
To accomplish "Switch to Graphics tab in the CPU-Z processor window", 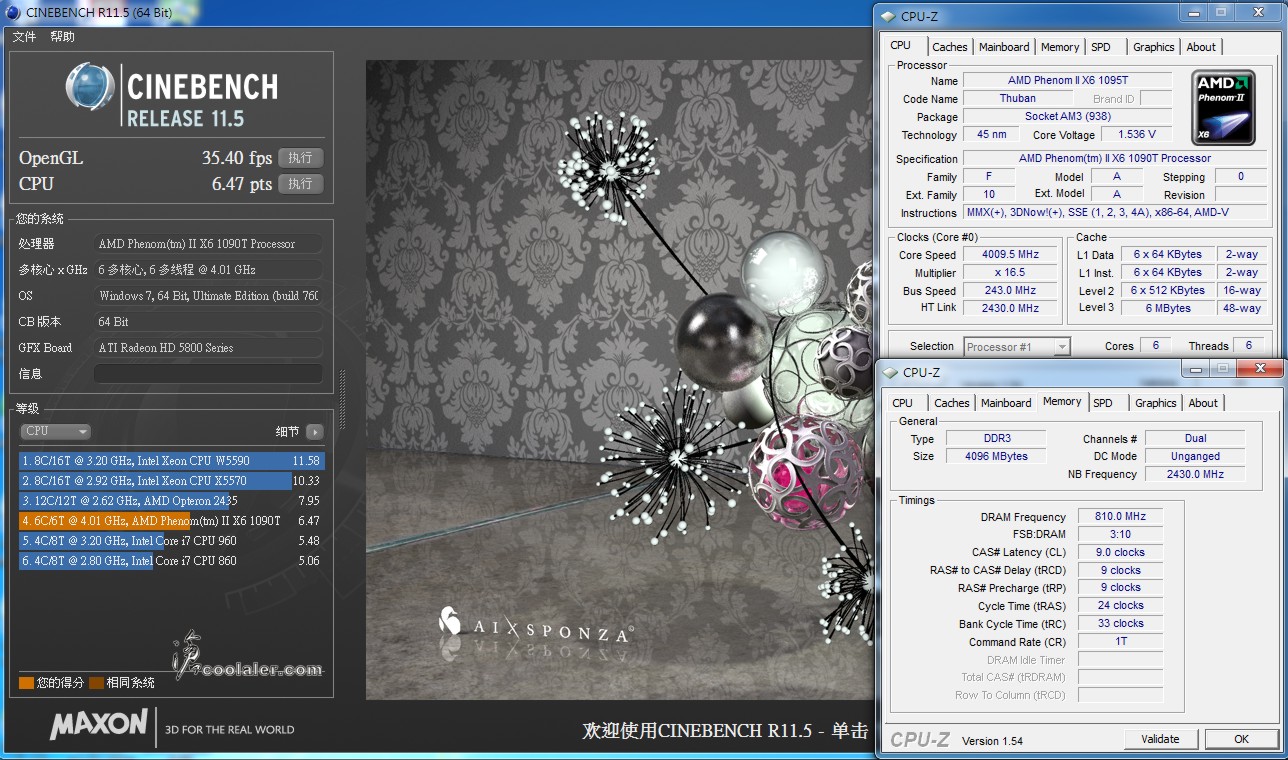I will 1153,47.
